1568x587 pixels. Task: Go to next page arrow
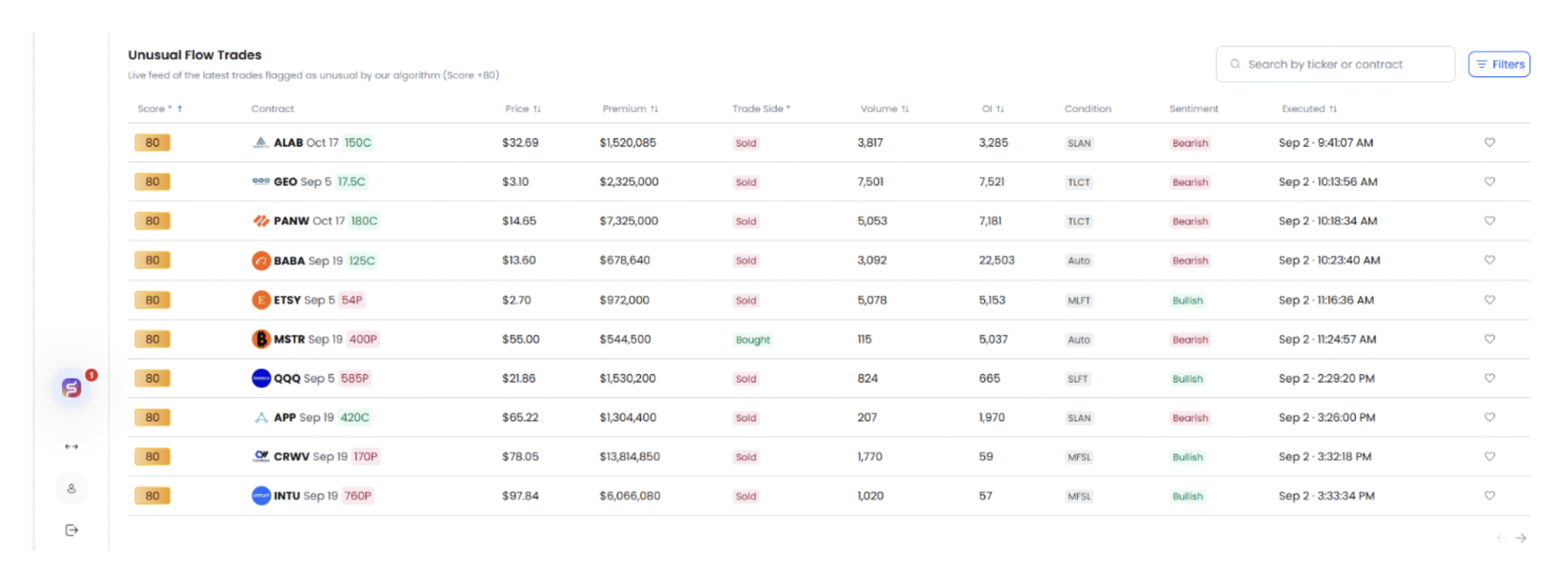pos(1520,538)
